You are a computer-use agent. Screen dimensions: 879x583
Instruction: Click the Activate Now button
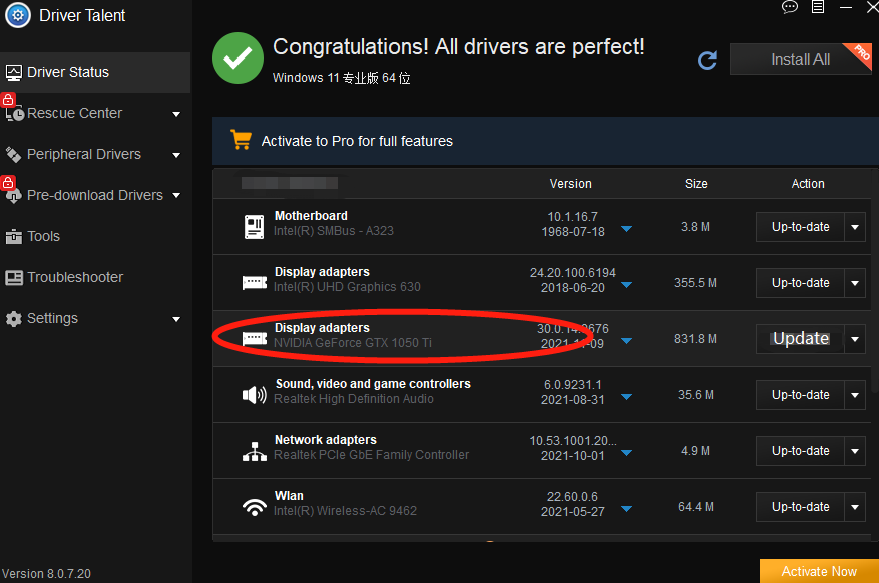point(819,571)
